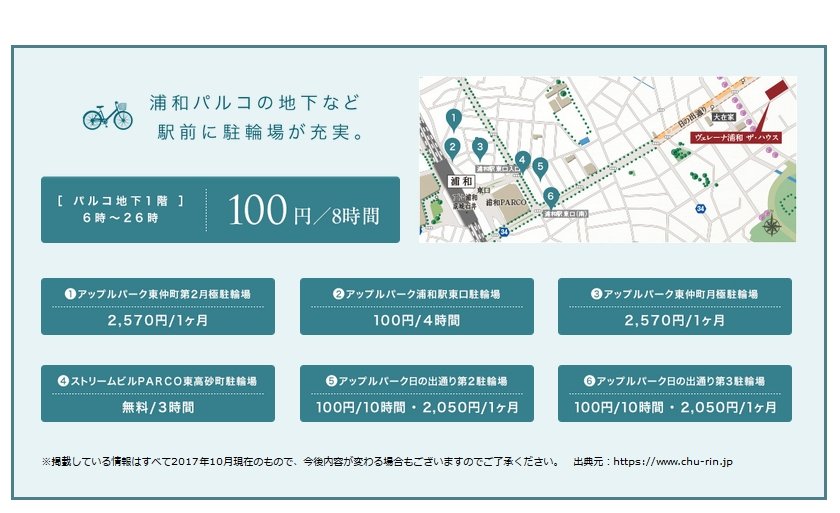Click the bicycle icon beside the heading

108,115
